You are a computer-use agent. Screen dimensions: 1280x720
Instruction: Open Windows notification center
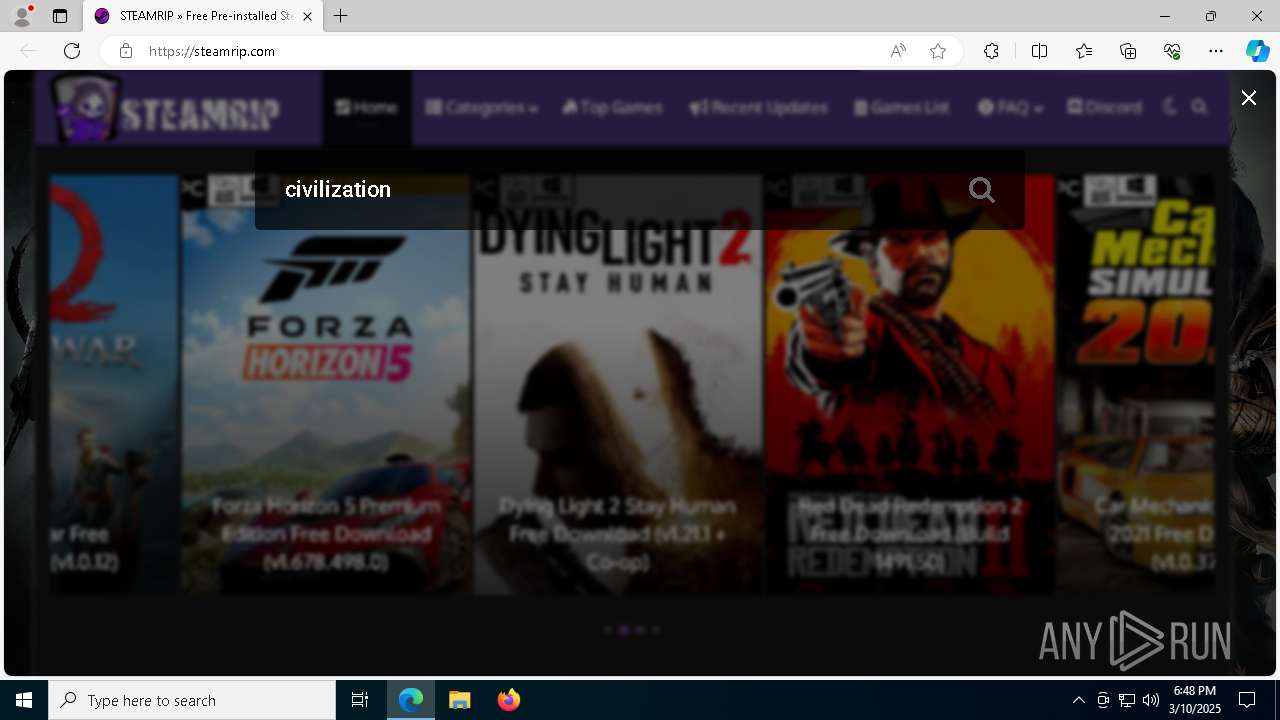[x=1247, y=700]
